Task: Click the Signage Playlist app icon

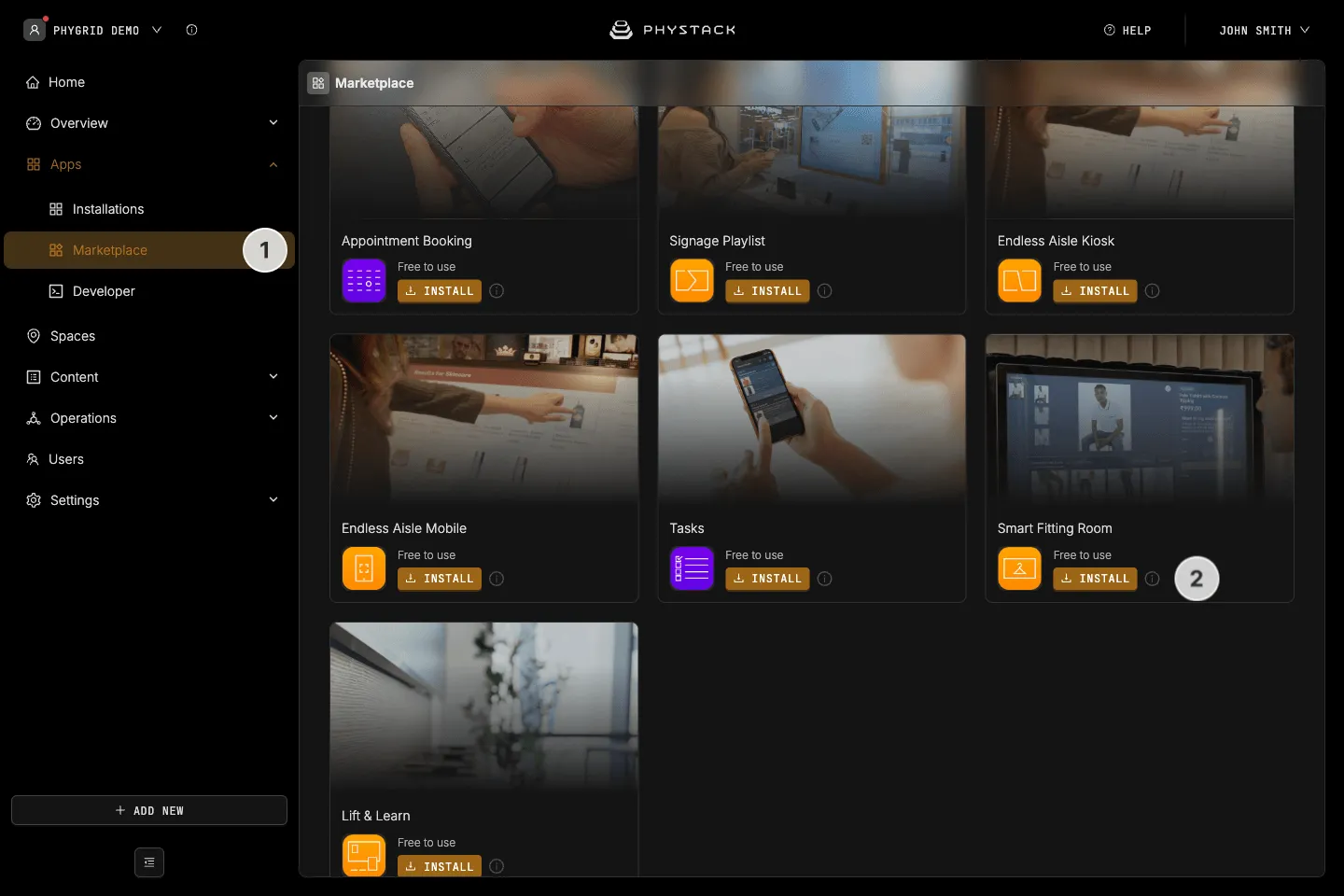Action: pos(692,281)
